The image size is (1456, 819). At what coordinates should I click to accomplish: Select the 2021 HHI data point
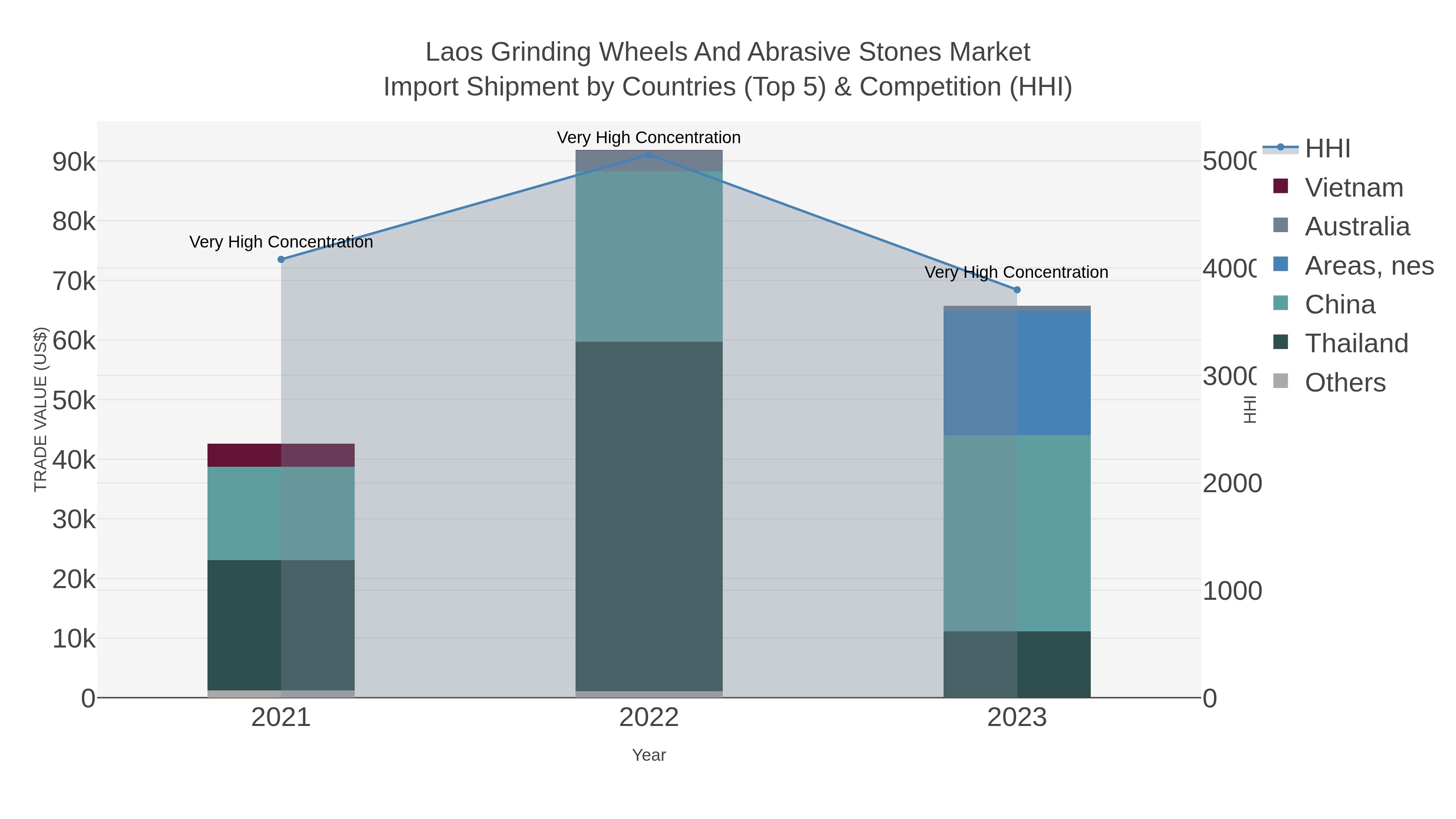click(281, 259)
